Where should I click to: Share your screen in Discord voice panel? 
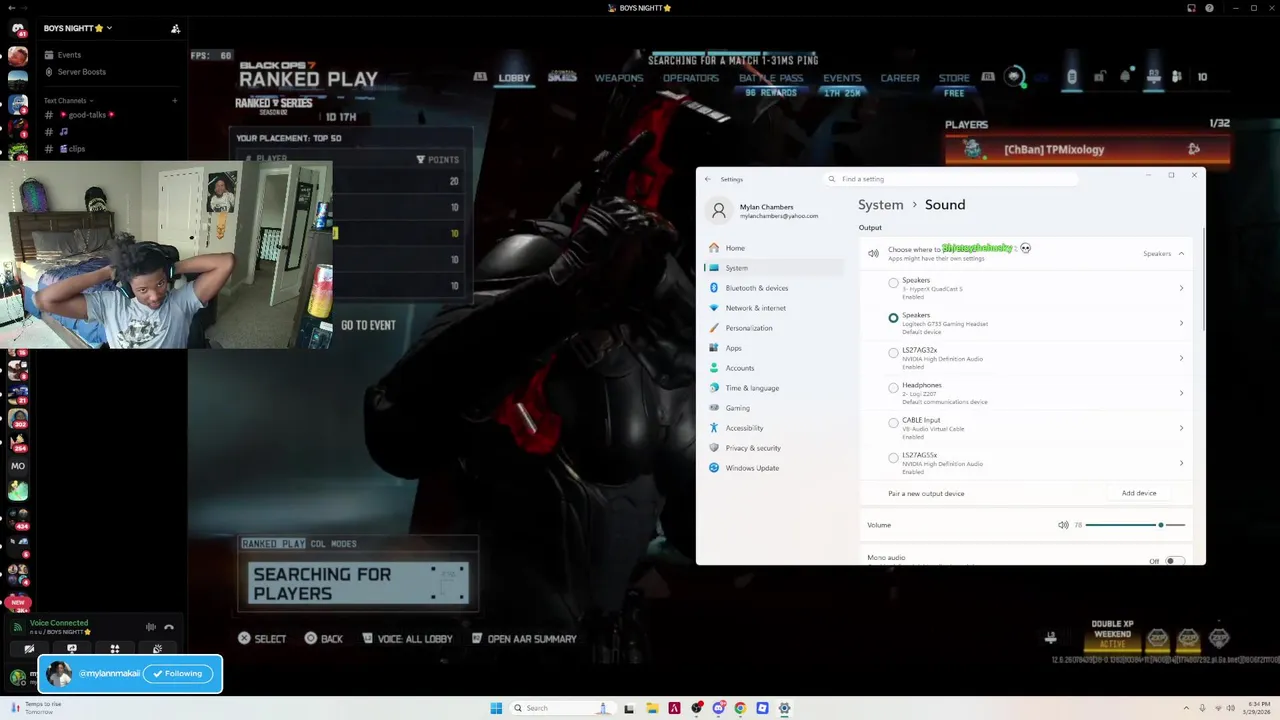[x=72, y=649]
